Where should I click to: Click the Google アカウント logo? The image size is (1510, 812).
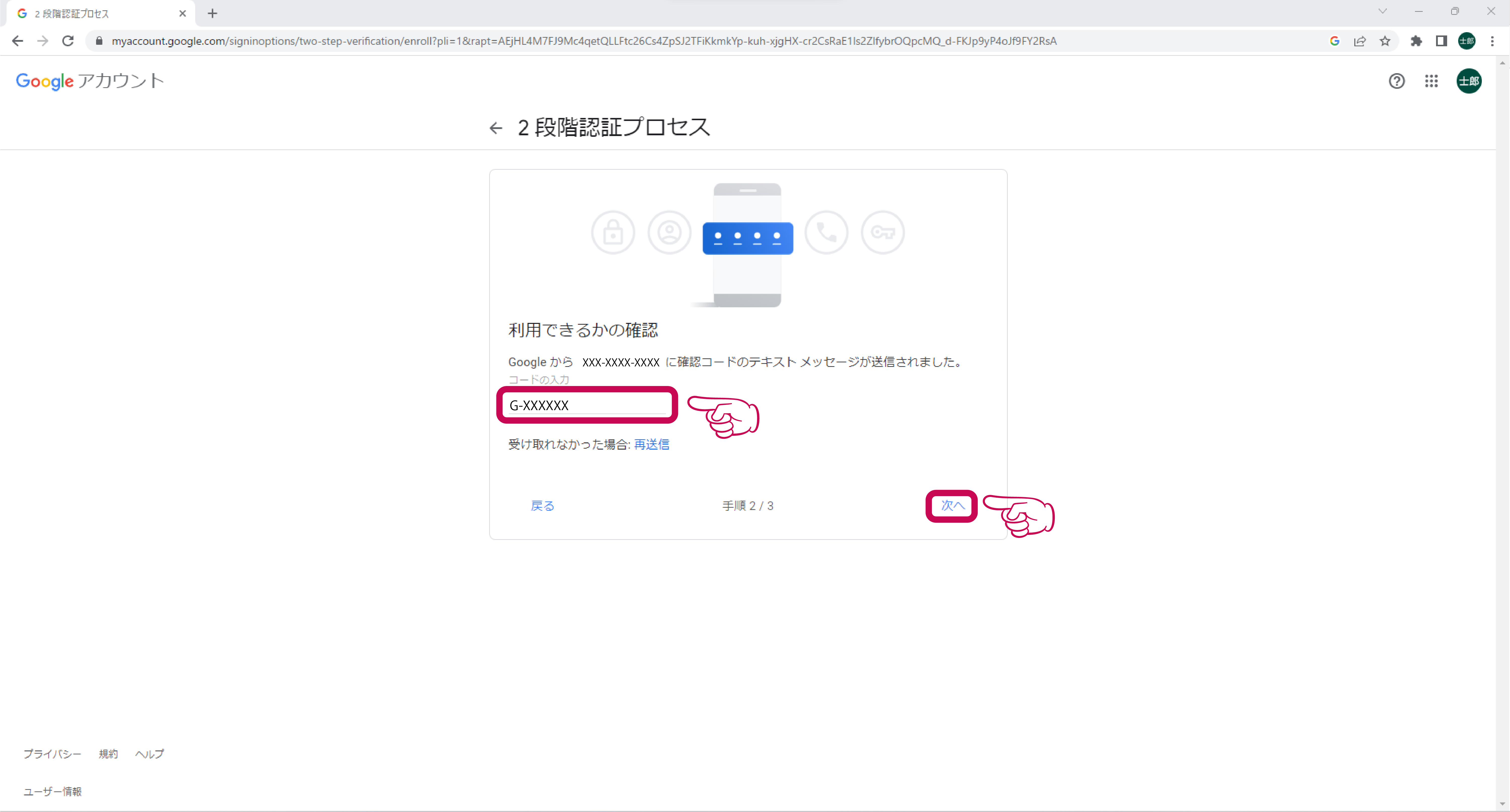[90, 81]
